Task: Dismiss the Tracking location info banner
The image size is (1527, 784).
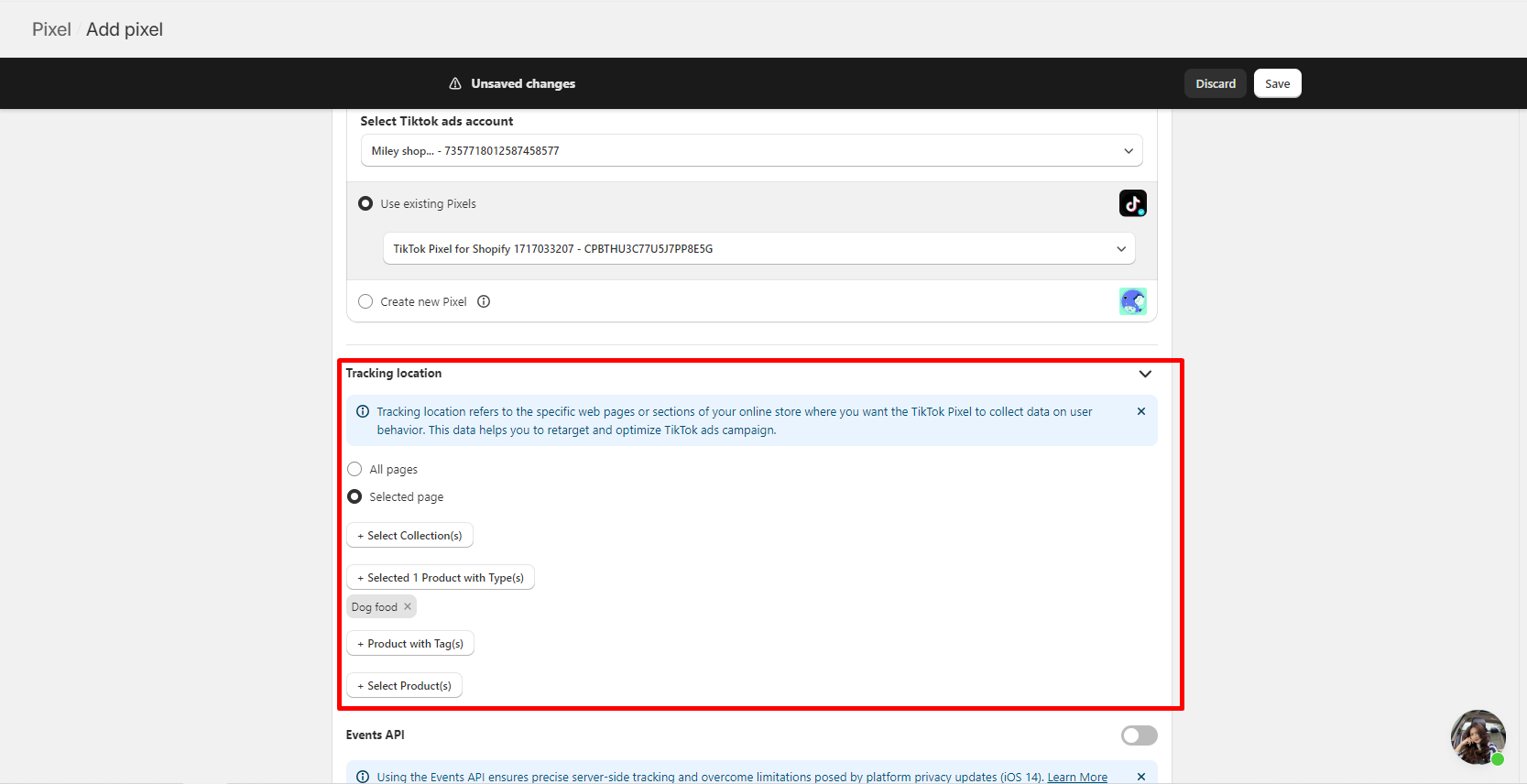Action: [1140, 411]
